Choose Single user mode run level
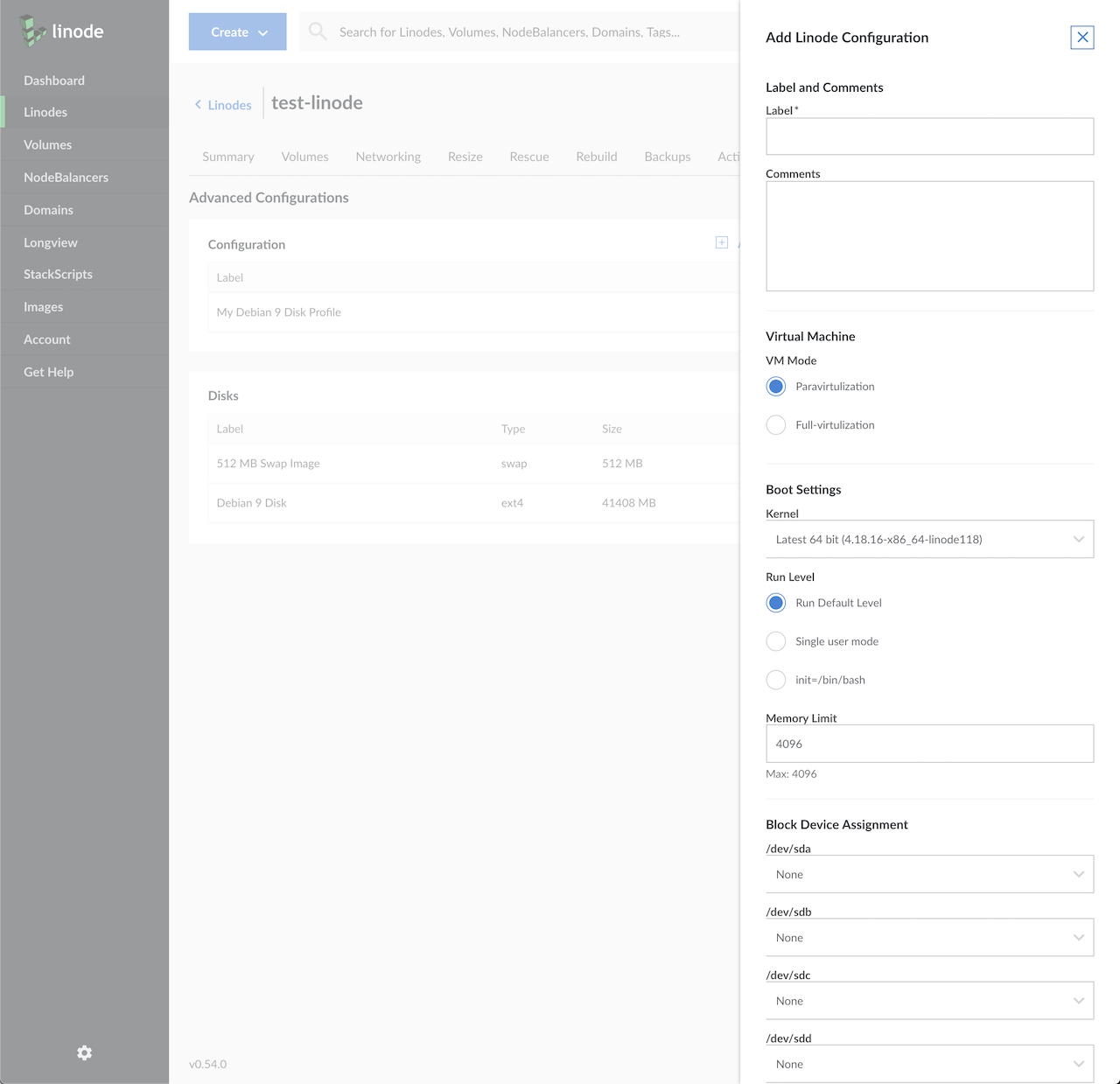 (776, 641)
